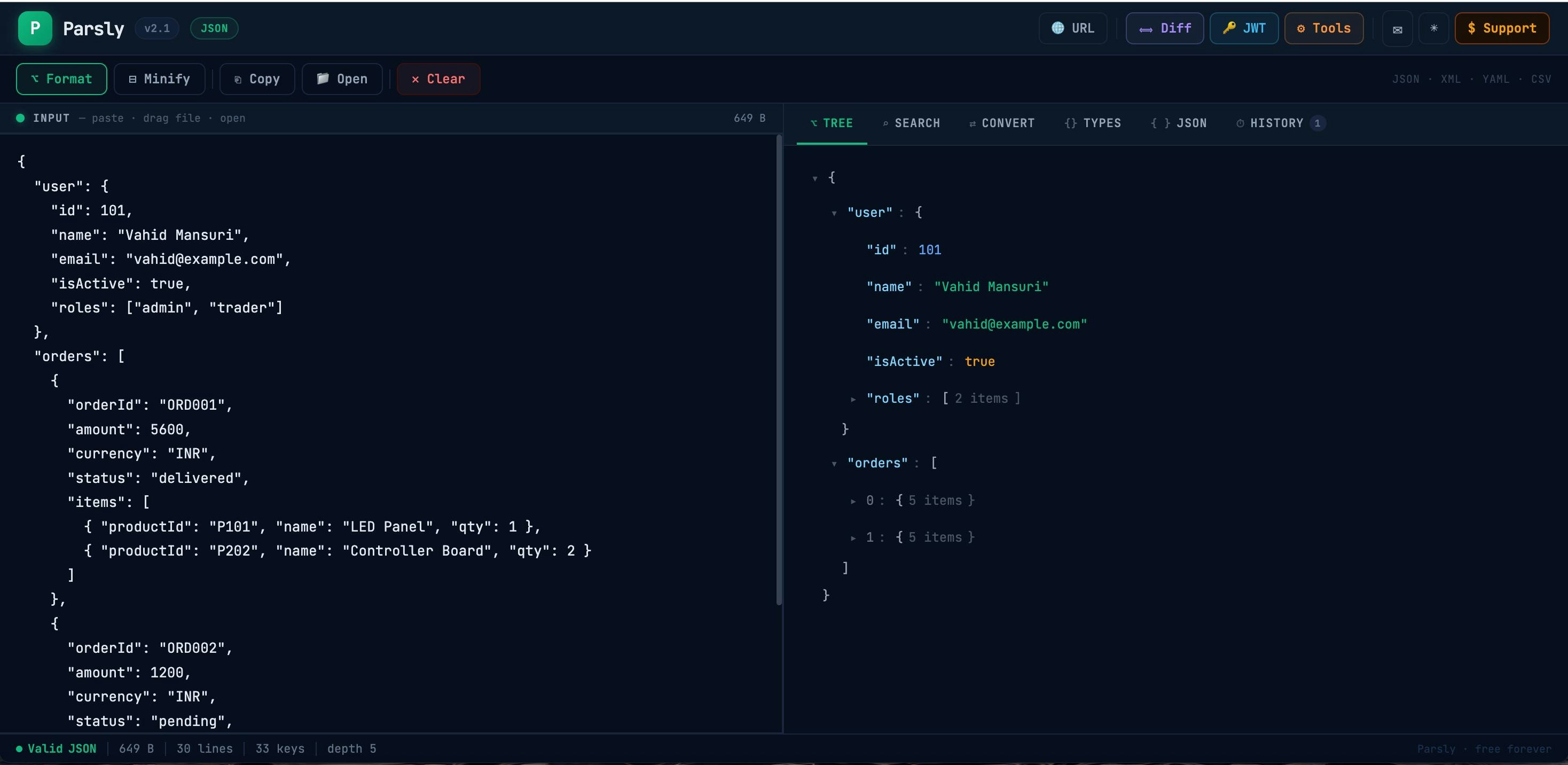Screen dimensions: 1568x765
Task: Open the Tools gear menu
Action: pyautogui.click(x=1323, y=28)
